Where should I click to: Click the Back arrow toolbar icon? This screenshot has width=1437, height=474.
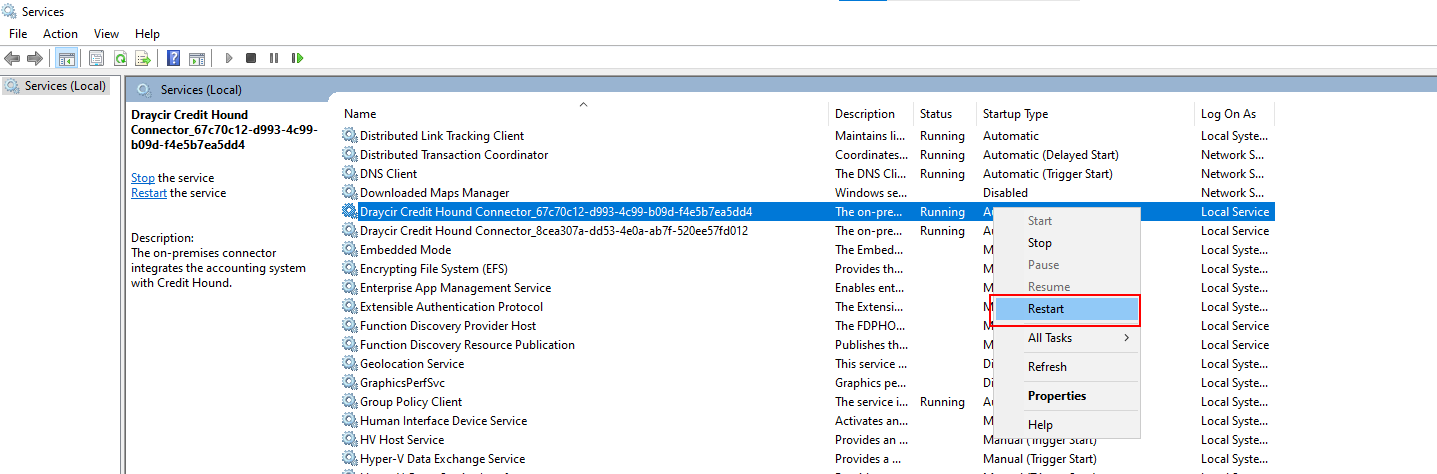(12, 59)
